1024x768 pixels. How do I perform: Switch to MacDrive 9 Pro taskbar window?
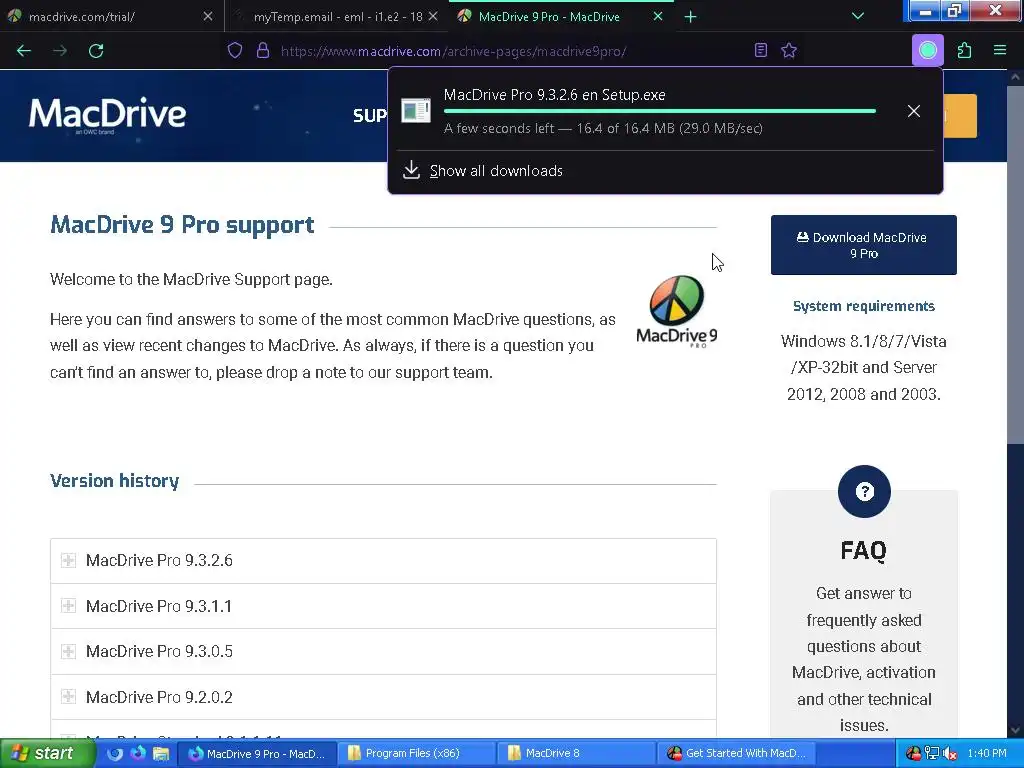point(257,754)
